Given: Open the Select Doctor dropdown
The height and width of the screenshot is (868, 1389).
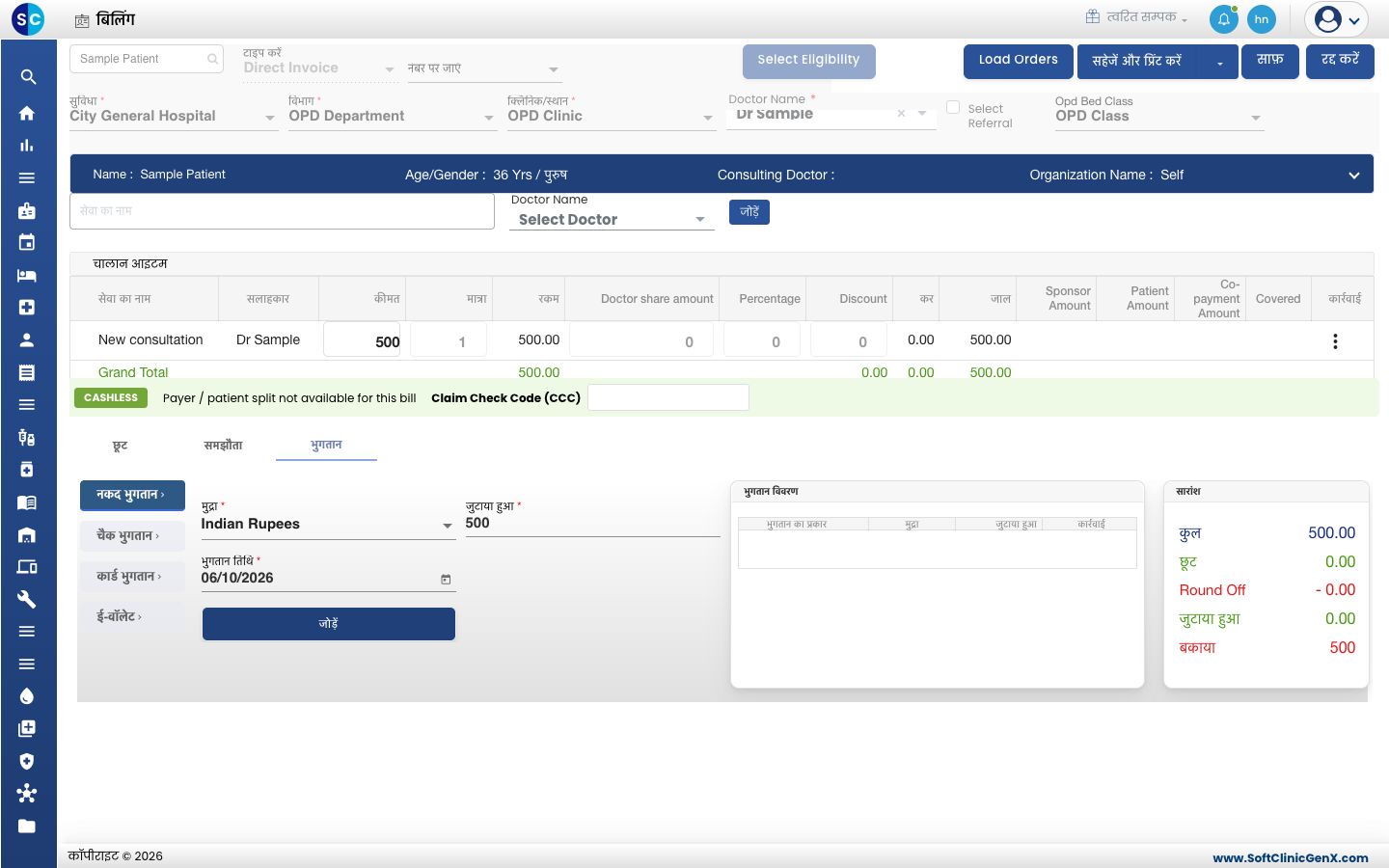Looking at the screenshot, I should point(612,220).
